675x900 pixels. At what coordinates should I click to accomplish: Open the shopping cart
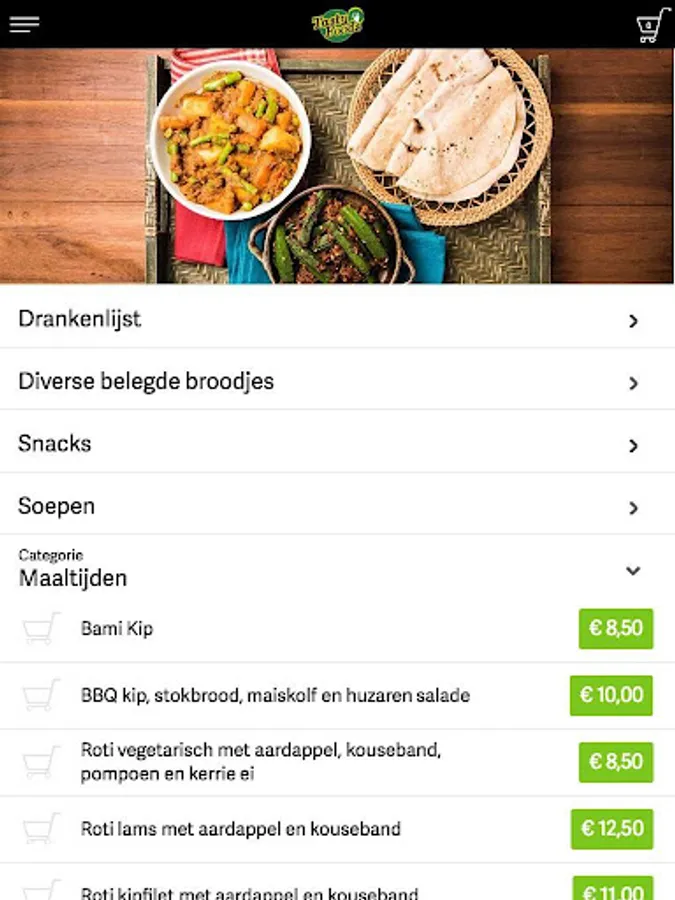coord(652,25)
